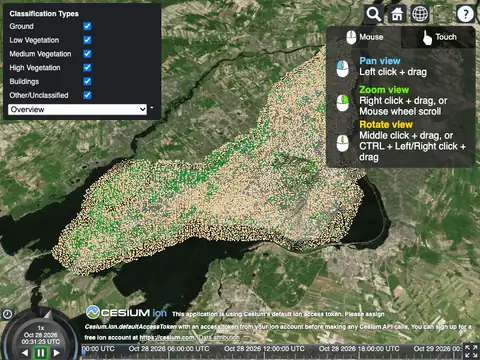
Task: Uncheck the Buildings checkbox
Action: (87, 81)
